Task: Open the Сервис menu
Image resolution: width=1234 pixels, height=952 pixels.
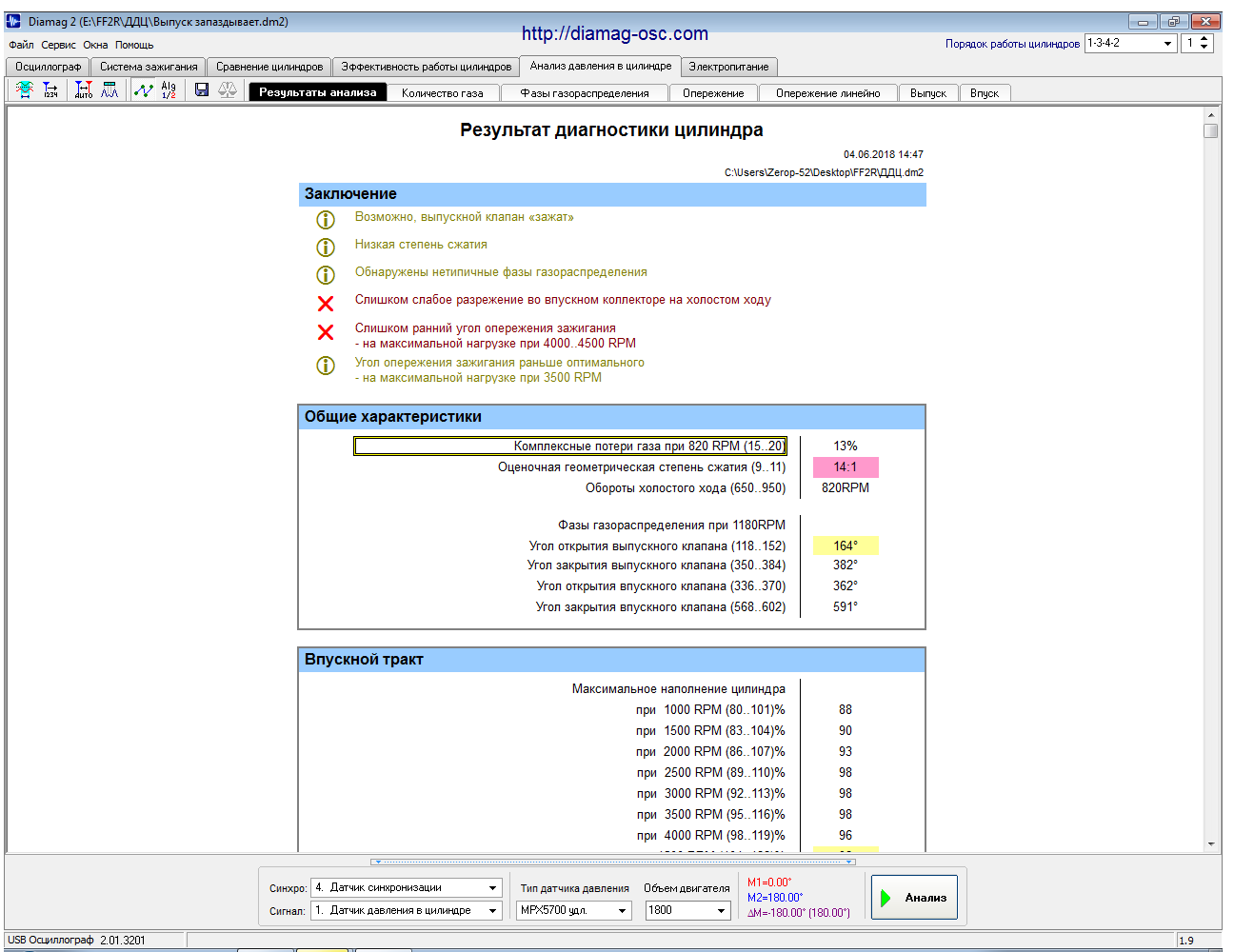Action: click(x=58, y=45)
